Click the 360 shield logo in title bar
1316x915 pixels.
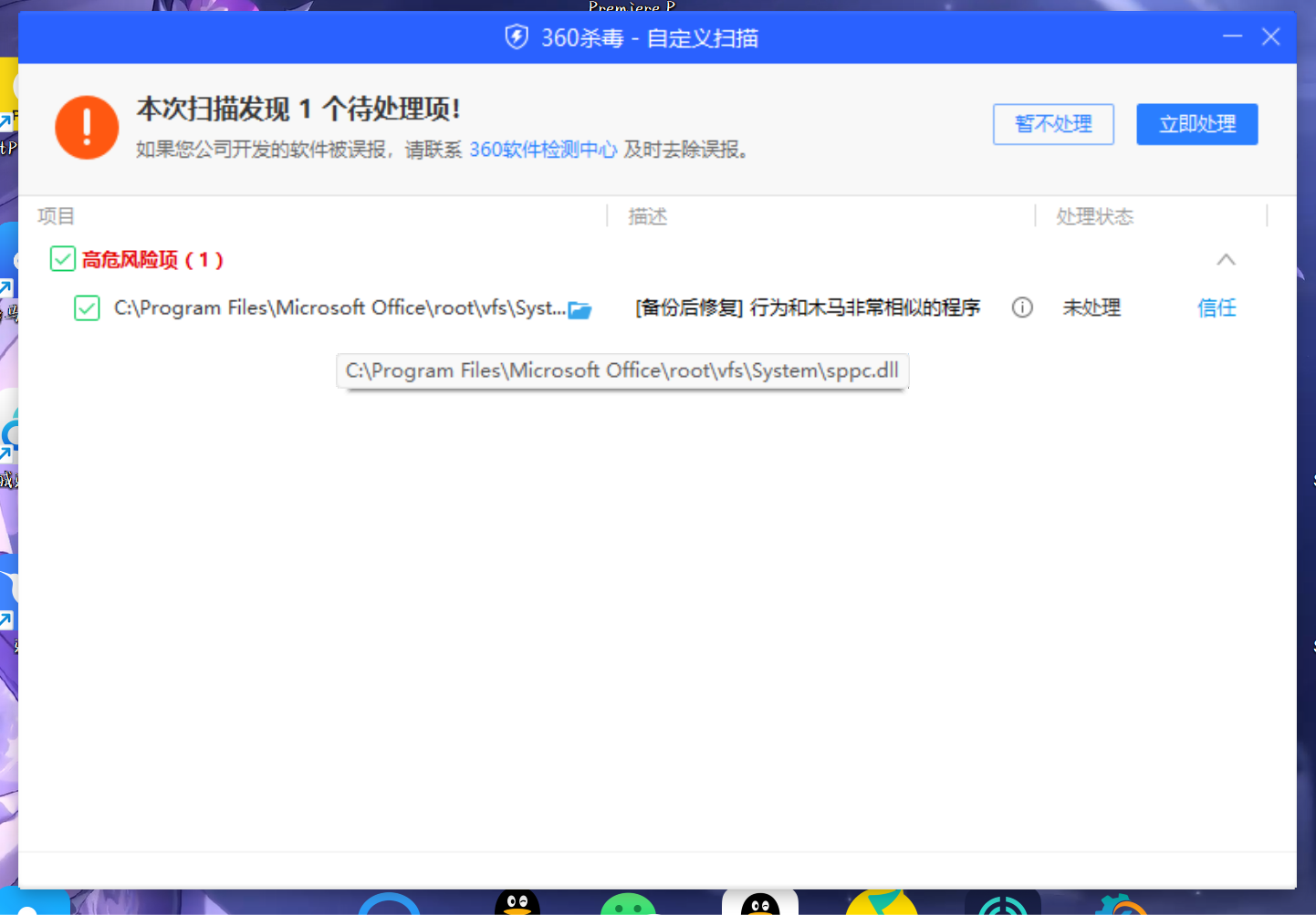coord(517,37)
